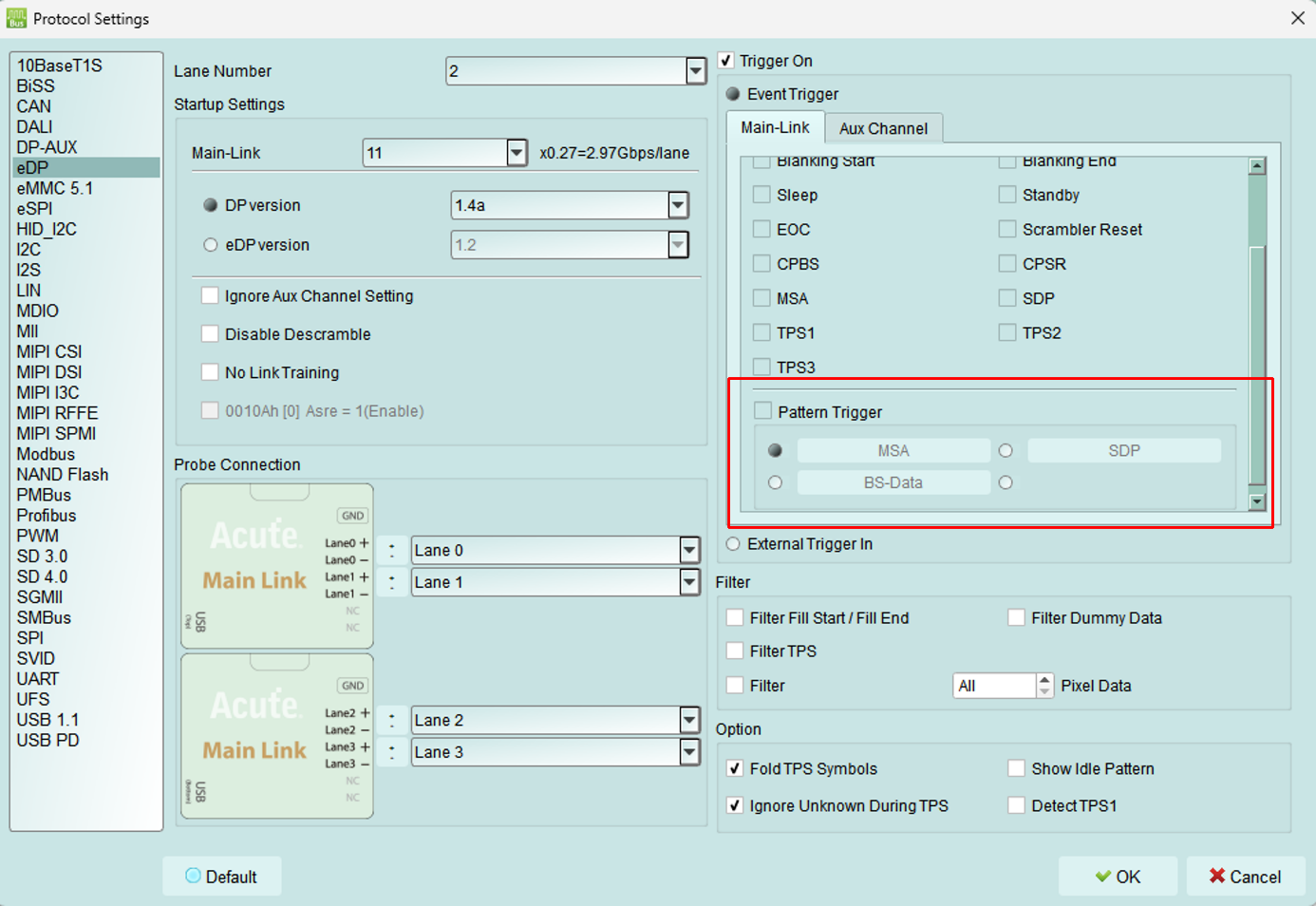
Task: Switch to the Aux Channel tab
Action: tap(883, 128)
